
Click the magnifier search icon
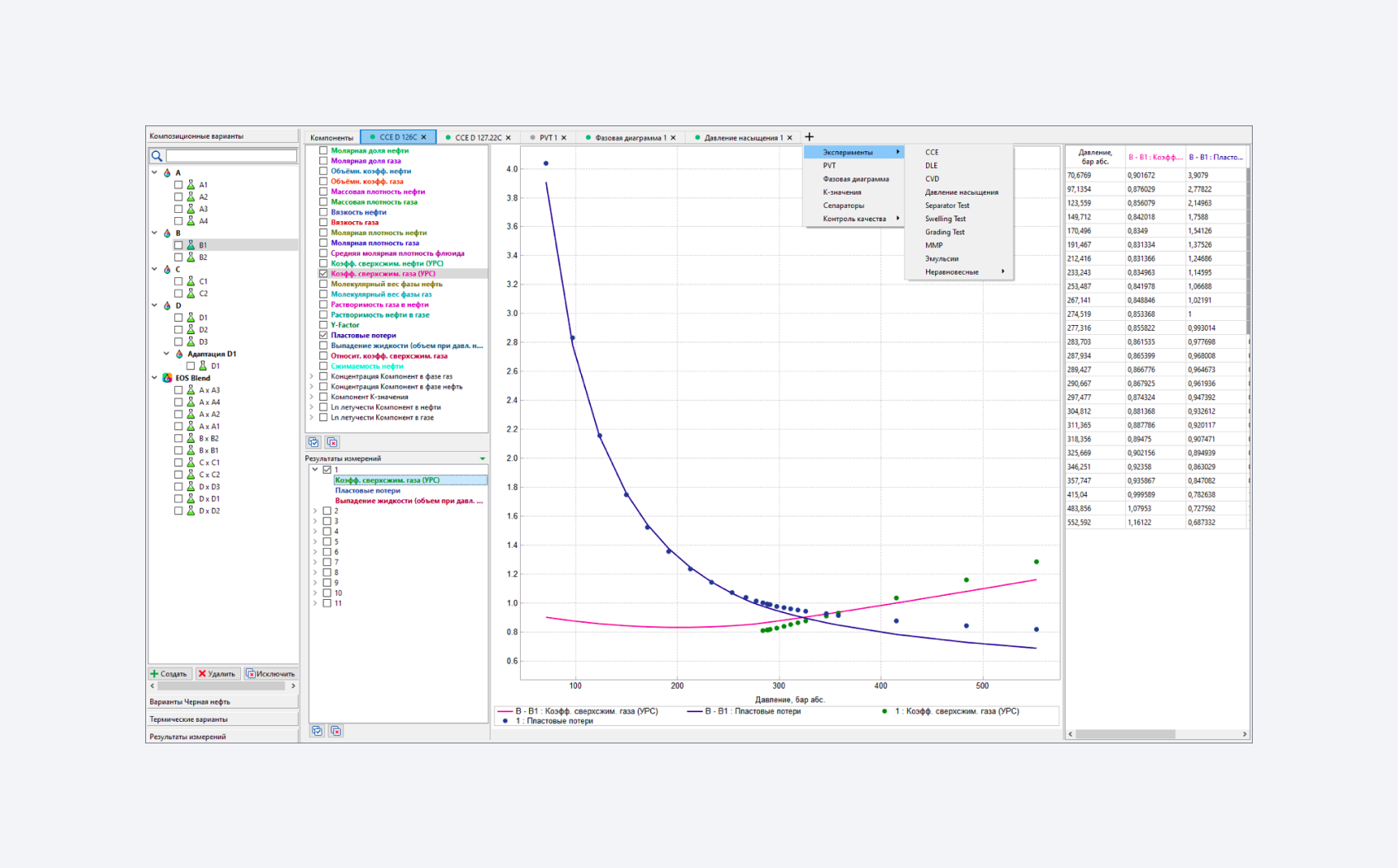coord(156,155)
